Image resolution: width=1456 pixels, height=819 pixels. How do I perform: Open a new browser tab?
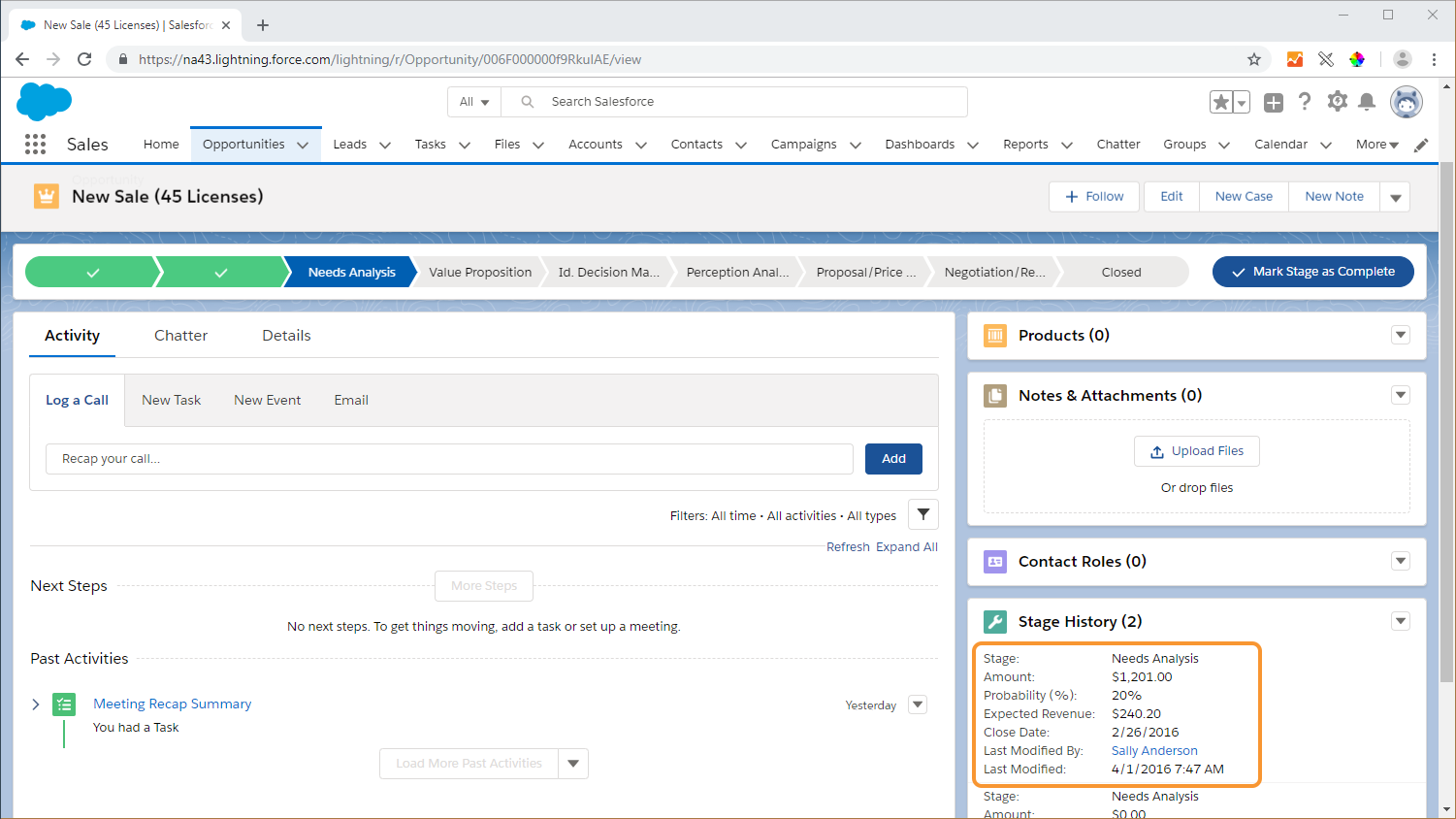[263, 25]
